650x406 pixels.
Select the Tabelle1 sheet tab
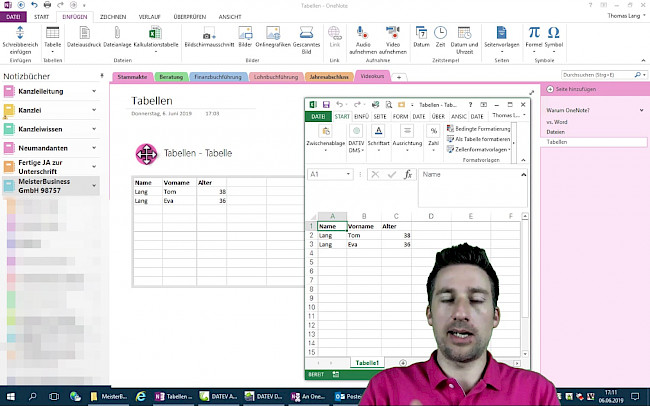pyautogui.click(x=368, y=362)
